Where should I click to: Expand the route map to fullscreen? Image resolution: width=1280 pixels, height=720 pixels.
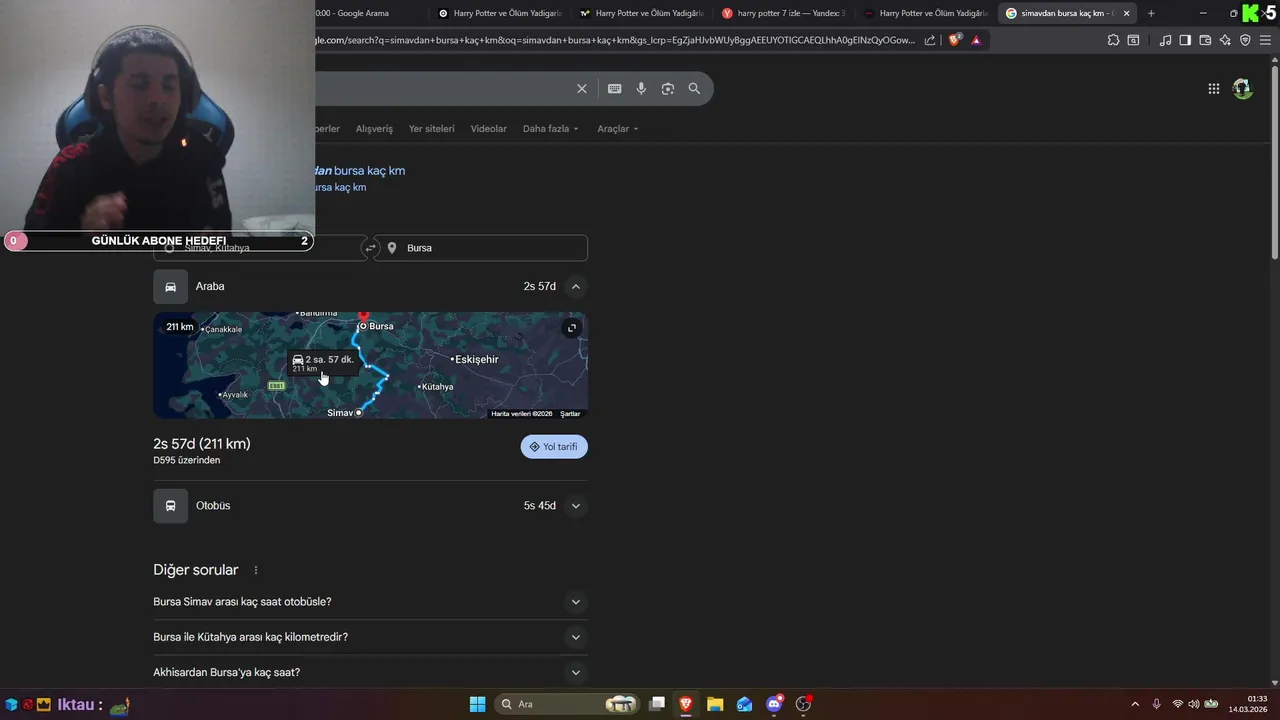click(x=572, y=328)
